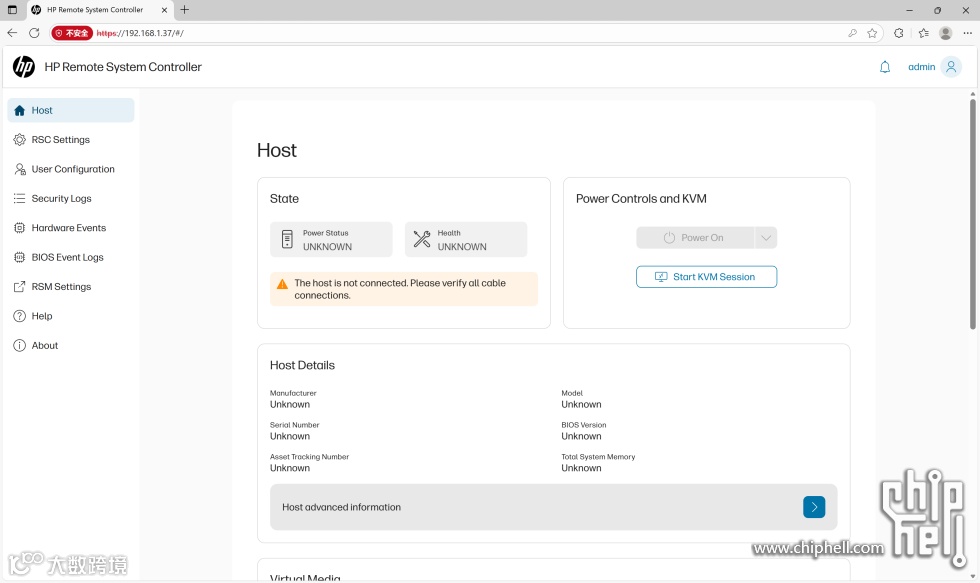Expand the Power On dropdown arrow

(x=765, y=238)
